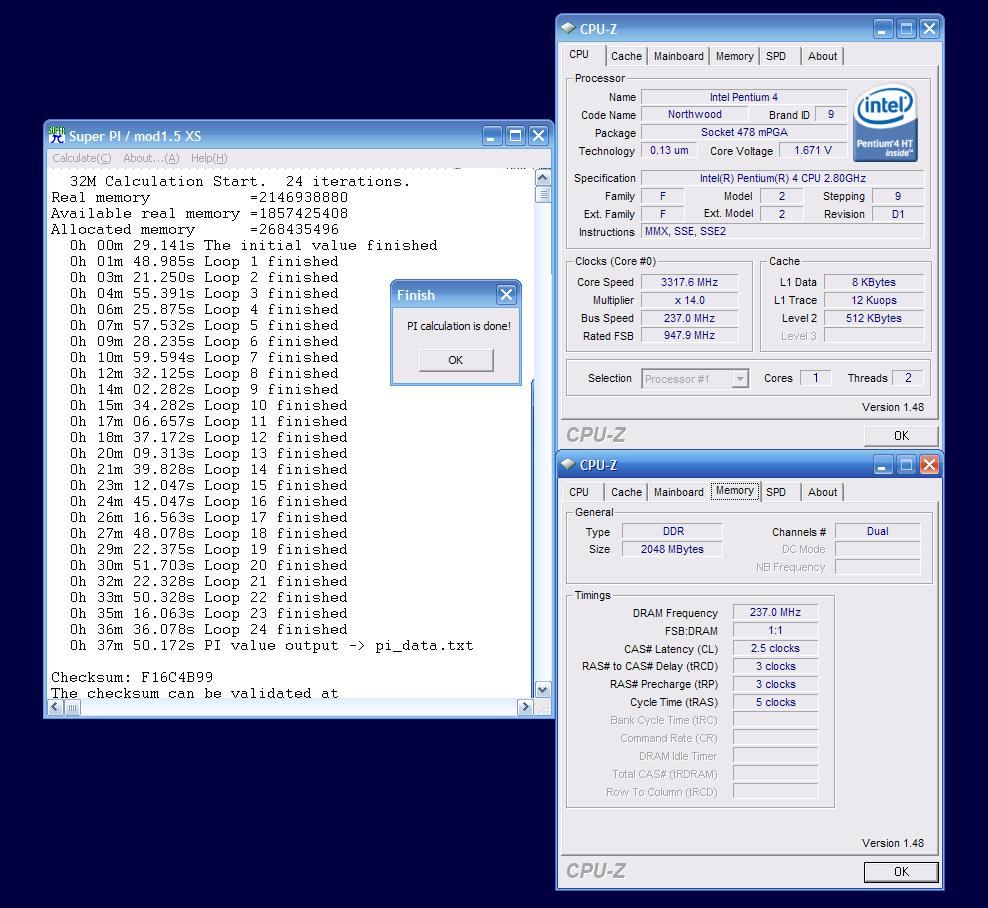Viewport: 988px width, 908px height.
Task: Click the Multiplier x 14.0 value
Action: pyautogui.click(x=689, y=301)
